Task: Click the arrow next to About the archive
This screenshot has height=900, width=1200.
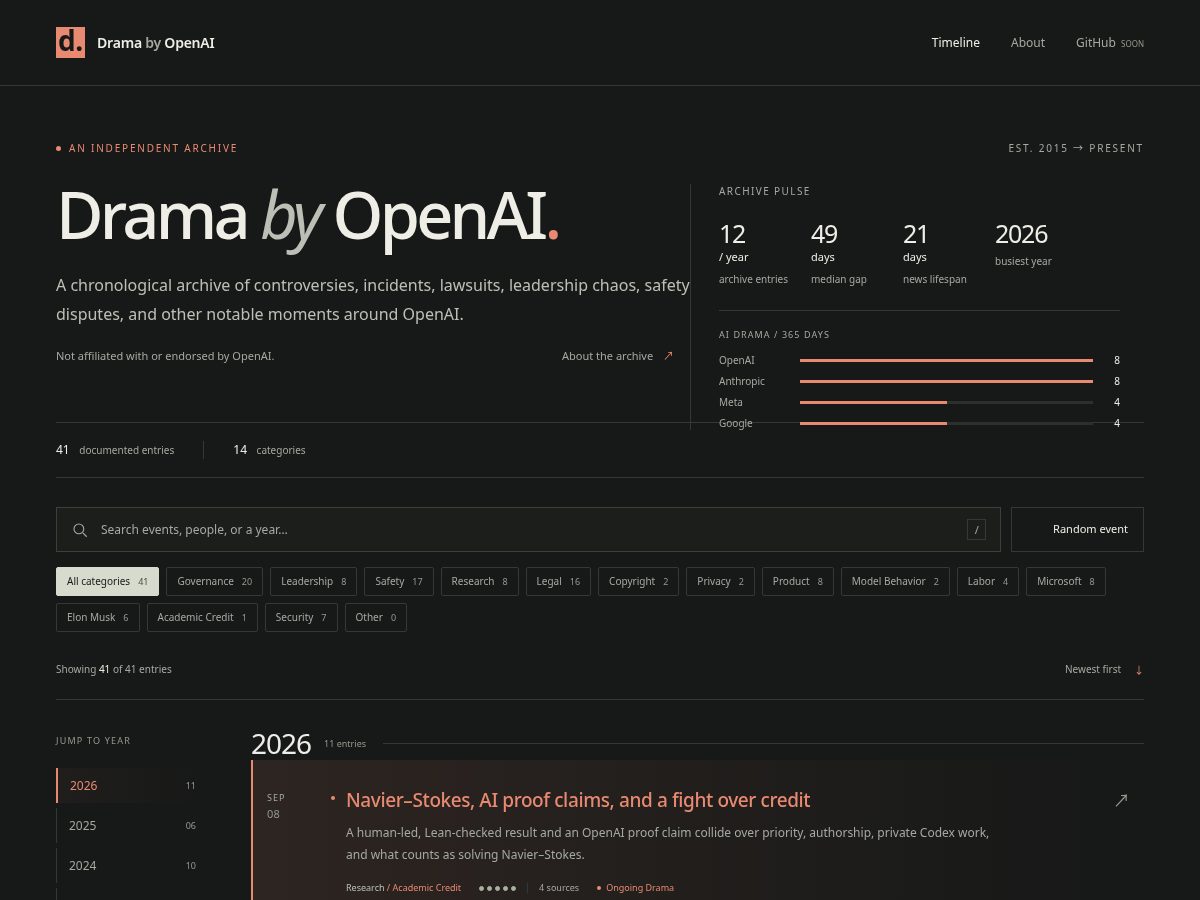Action: click(668, 356)
